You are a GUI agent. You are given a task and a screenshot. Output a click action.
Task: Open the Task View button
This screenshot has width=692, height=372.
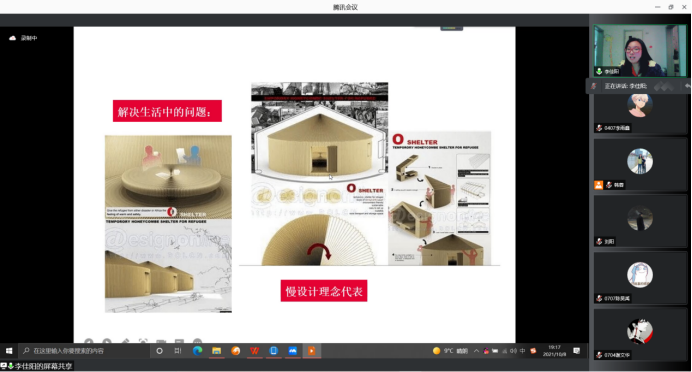[178, 351]
